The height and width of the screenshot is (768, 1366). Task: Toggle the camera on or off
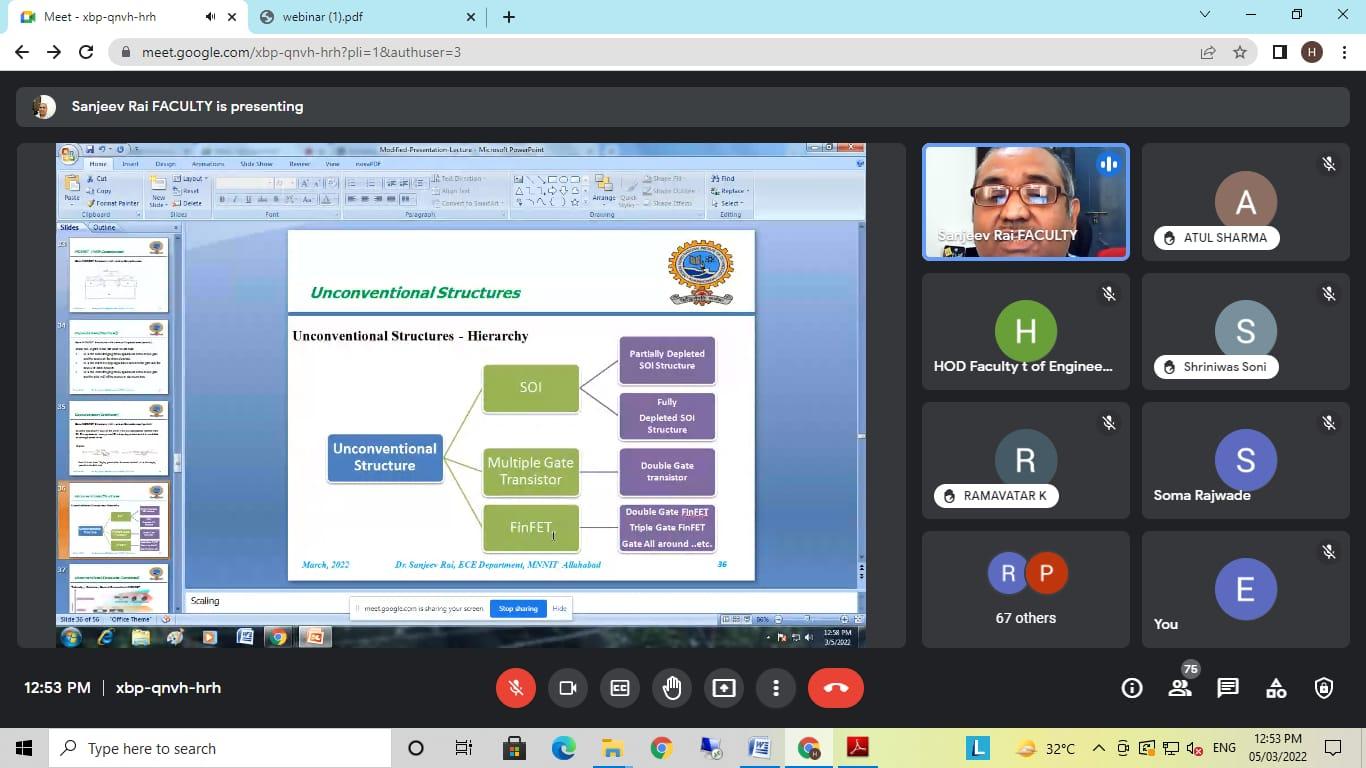pyautogui.click(x=568, y=688)
